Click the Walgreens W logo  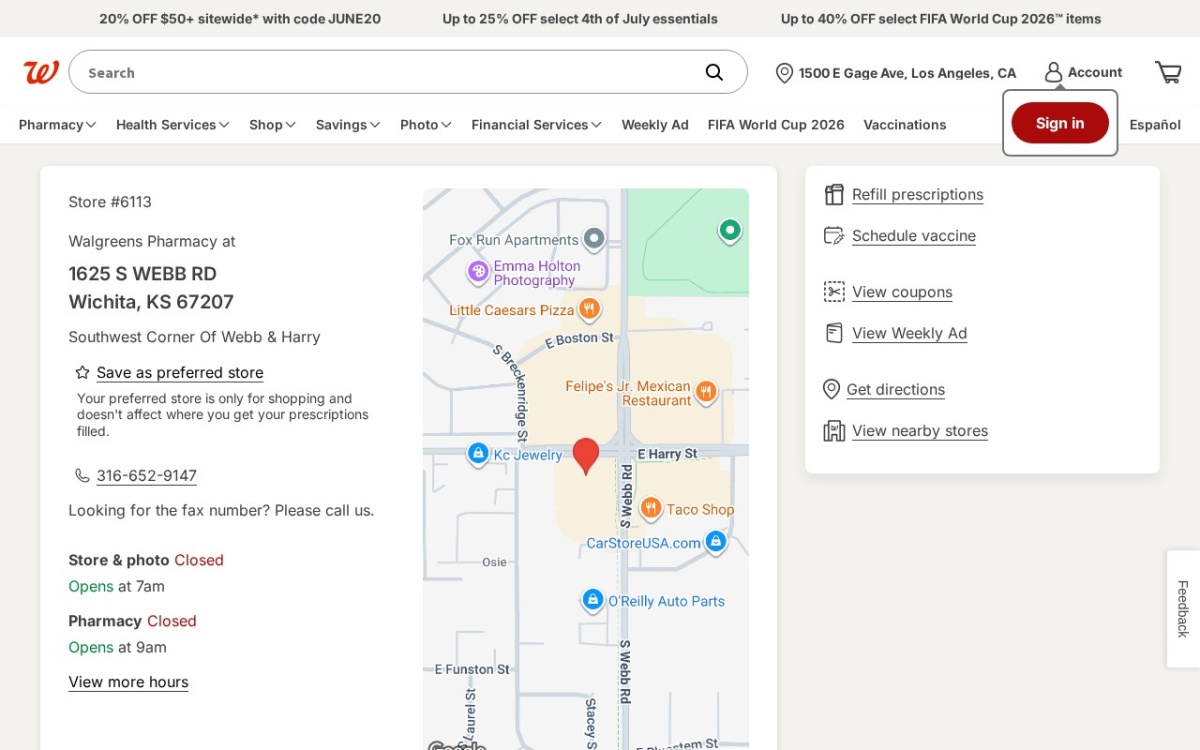click(x=41, y=72)
